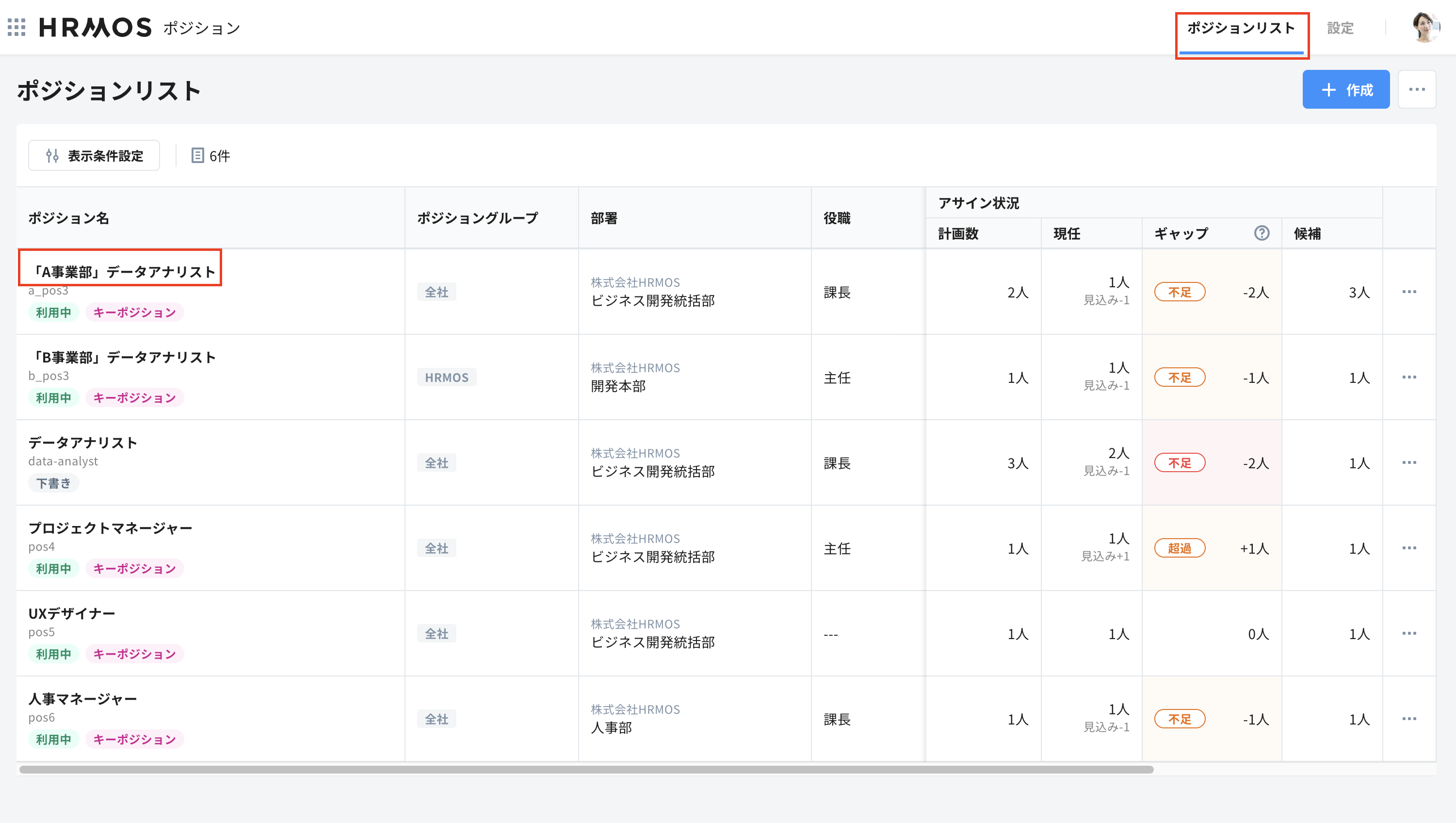Click the HRMOS logo
Screen dimensions: 1456x823
[x=93, y=27]
